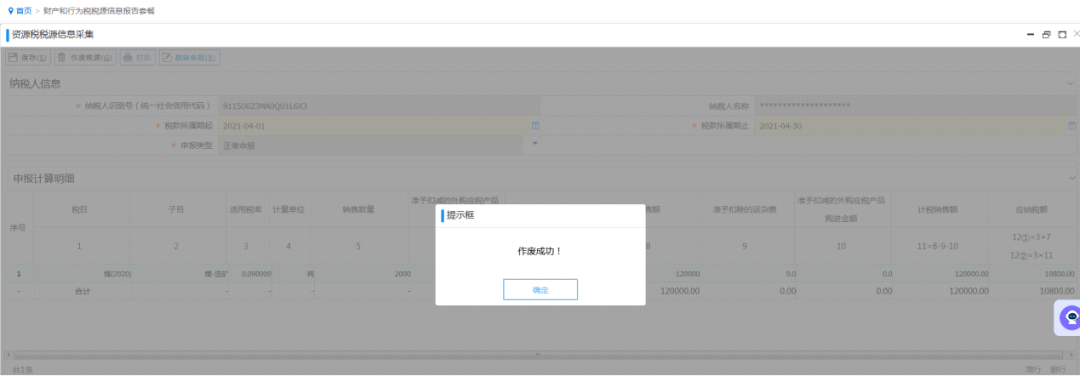Click the 纳税人名称 masked value field
The height and width of the screenshot is (376, 1080).
click(915, 106)
